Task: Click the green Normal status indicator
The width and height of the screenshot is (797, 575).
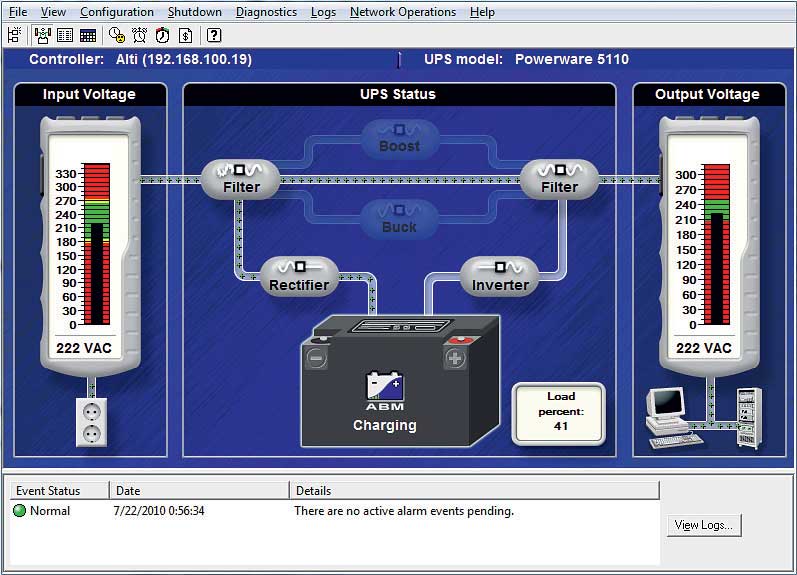Action: coord(19,510)
